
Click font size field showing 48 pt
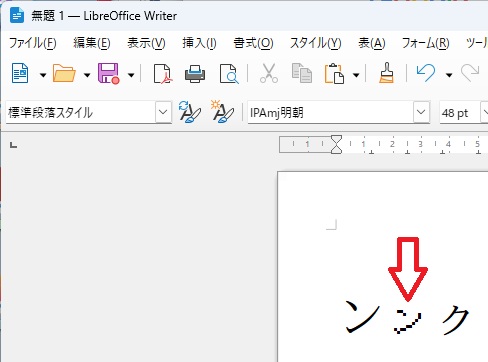[460, 113]
